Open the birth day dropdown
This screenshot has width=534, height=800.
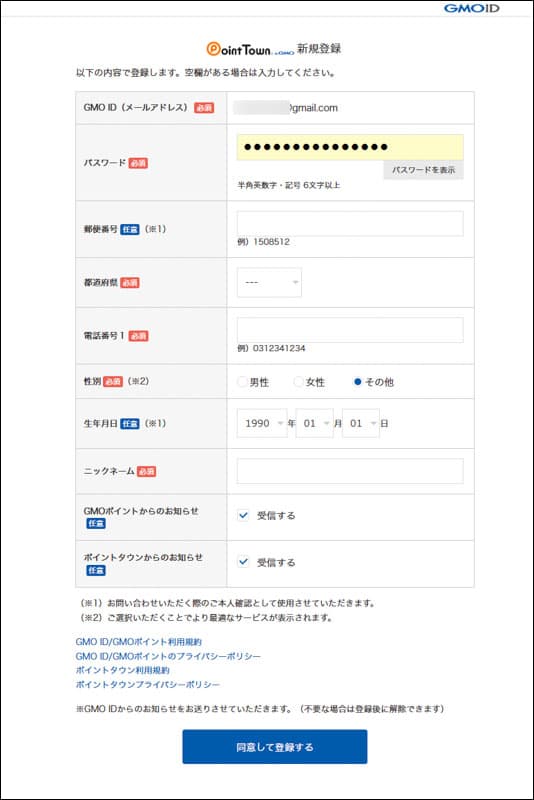[x=361, y=423]
